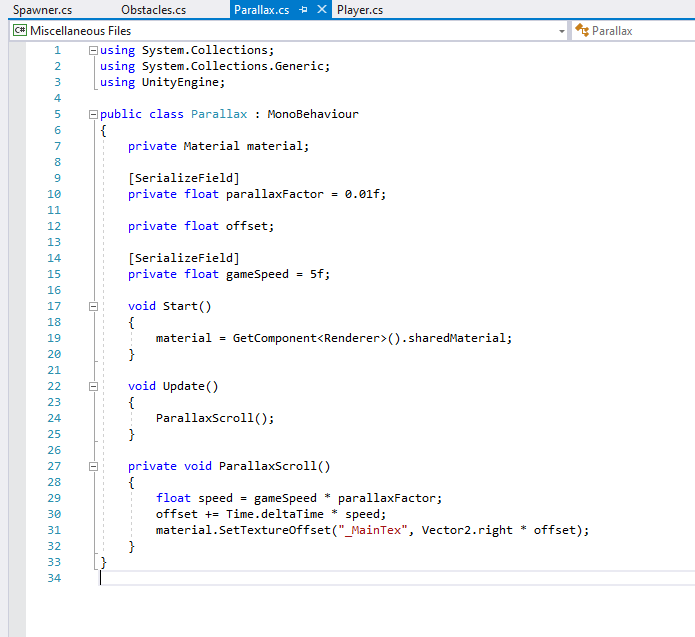Collapse the using directives block

93,50
